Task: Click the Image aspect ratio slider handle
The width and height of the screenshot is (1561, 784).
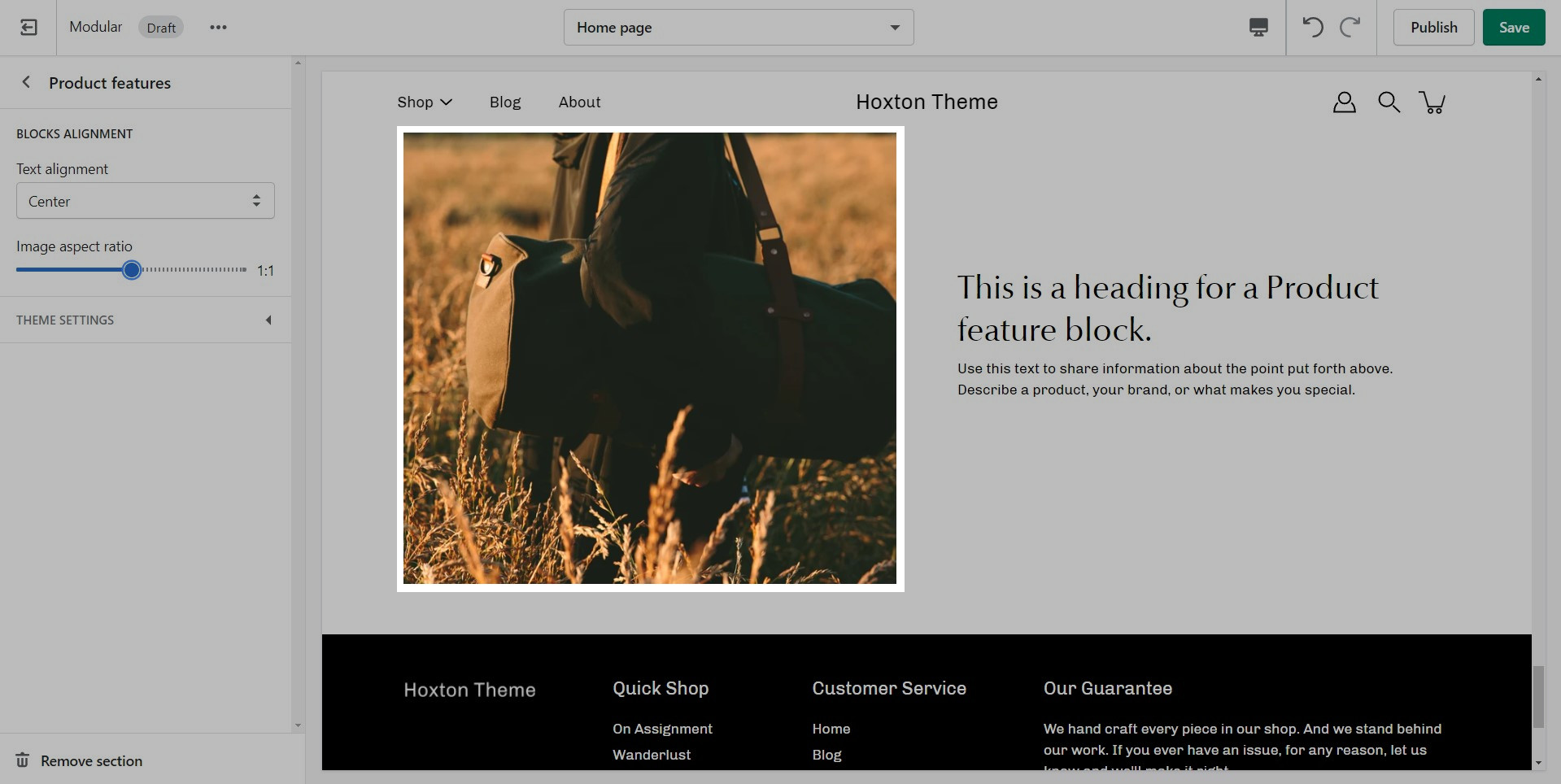Action: (x=132, y=270)
